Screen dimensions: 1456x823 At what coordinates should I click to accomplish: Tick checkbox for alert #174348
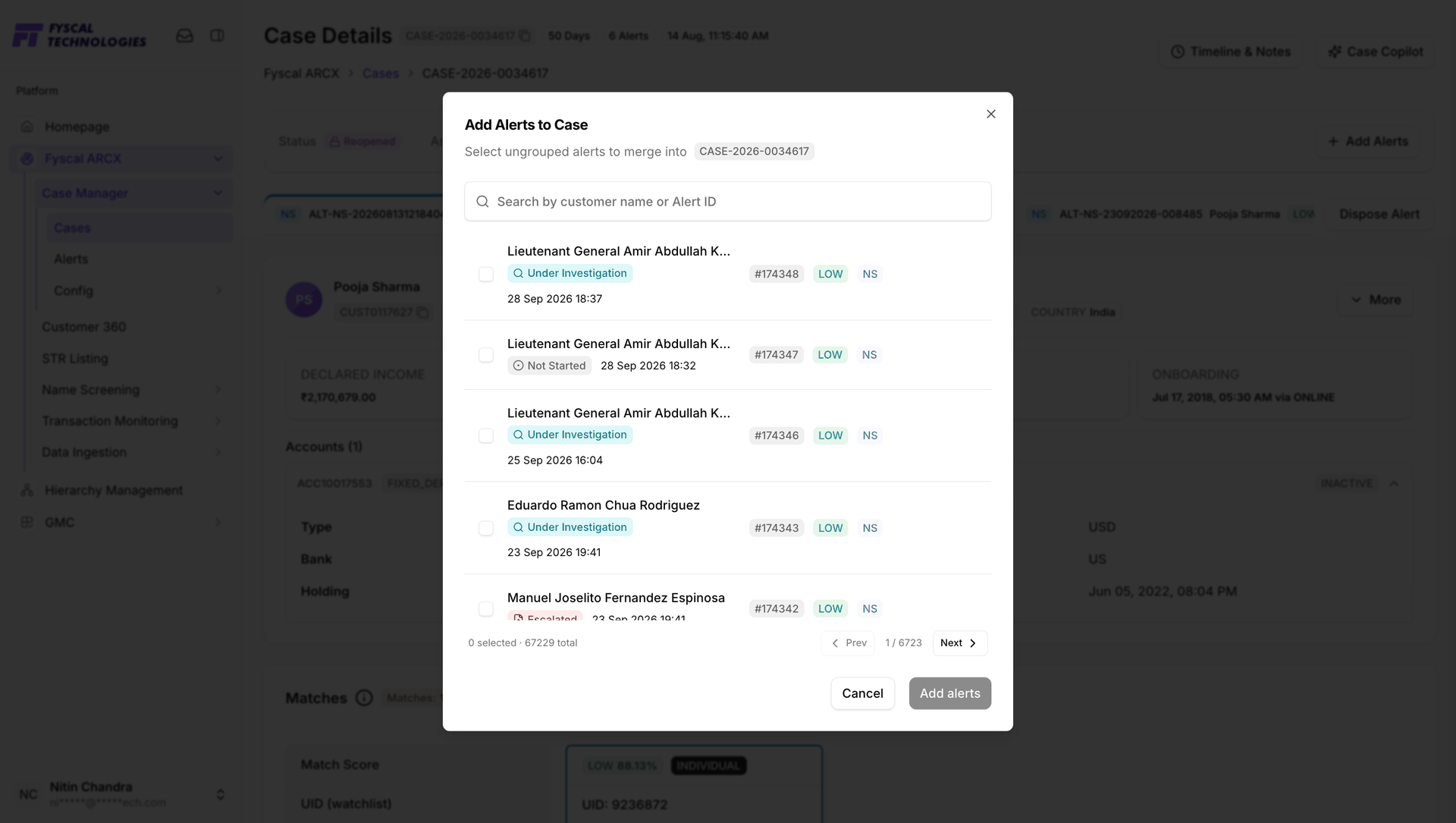(486, 274)
